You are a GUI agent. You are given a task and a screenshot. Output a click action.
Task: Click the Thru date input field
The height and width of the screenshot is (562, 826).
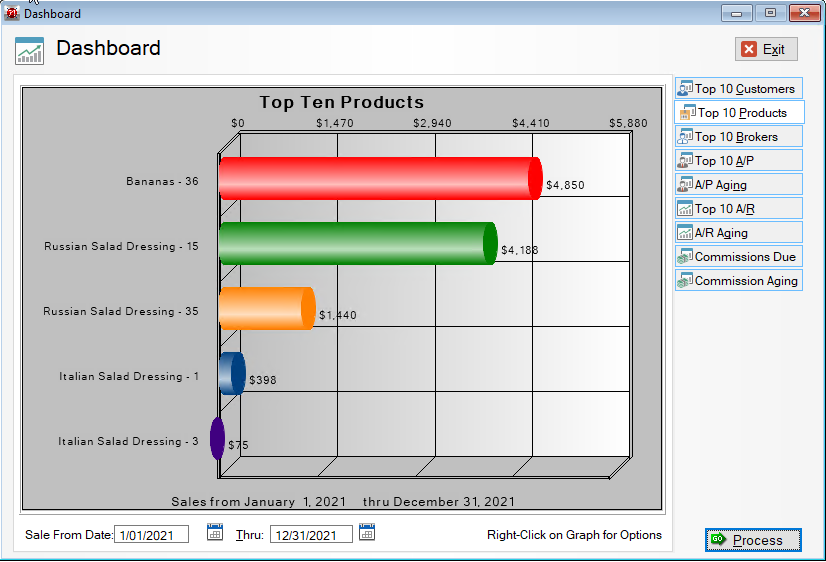(x=311, y=535)
